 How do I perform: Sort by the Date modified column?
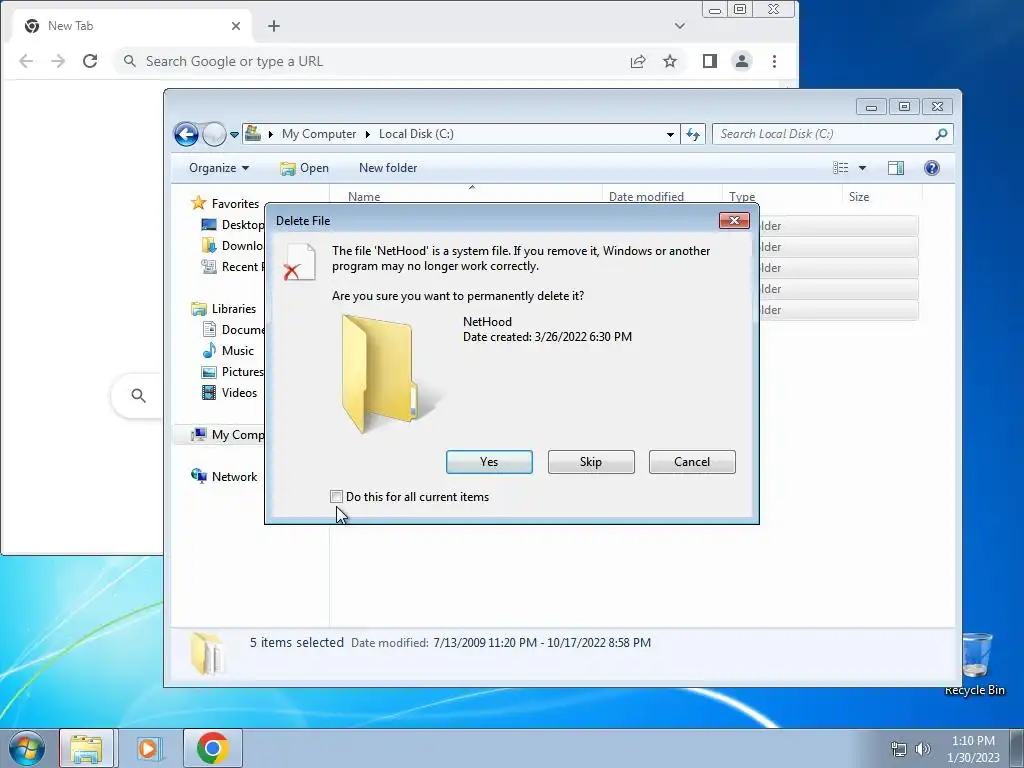[647, 197]
